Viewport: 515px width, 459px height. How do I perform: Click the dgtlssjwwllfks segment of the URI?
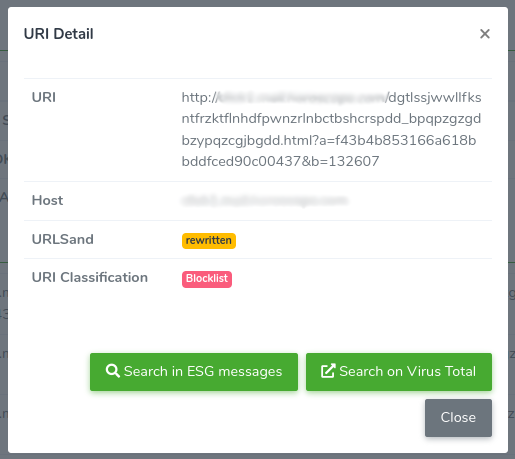435,98
